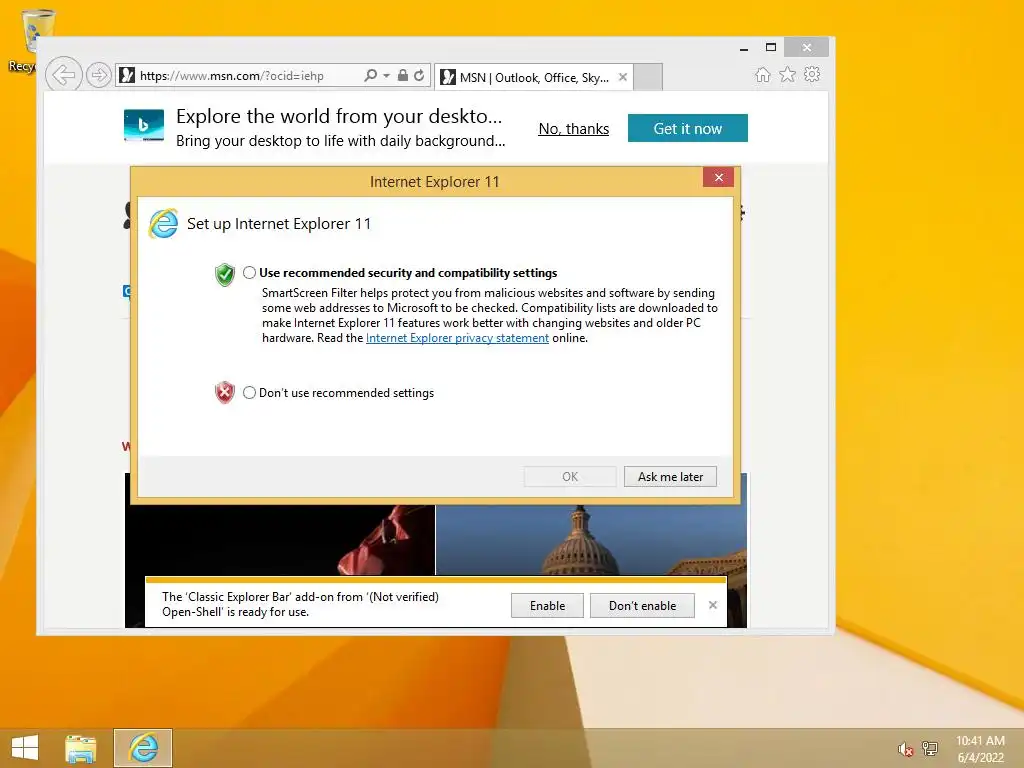Click the Internet Explorer logo in the dialog
The width and height of the screenshot is (1024, 768).
163,224
